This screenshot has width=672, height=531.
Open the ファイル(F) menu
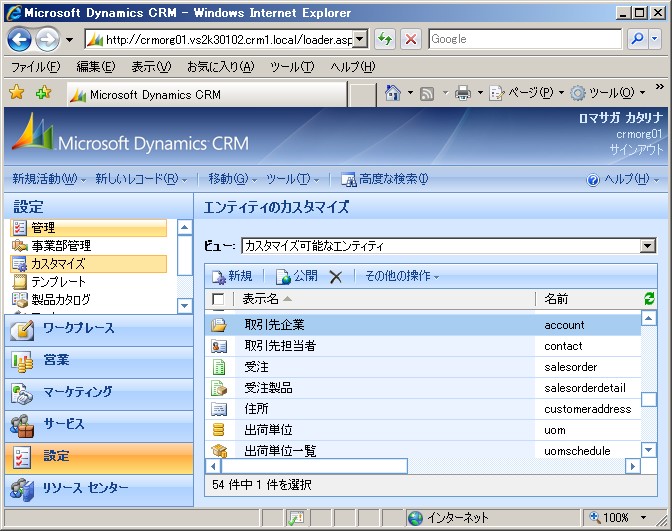pos(36,67)
